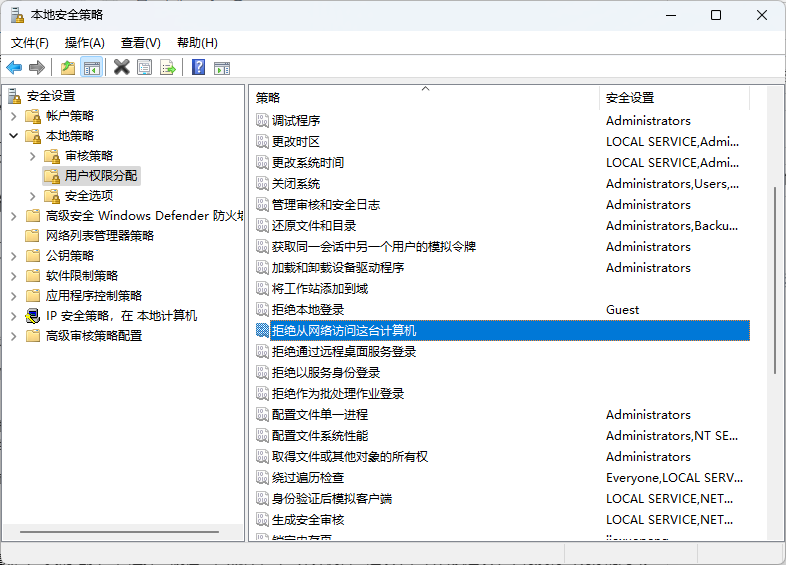Screen dimensions: 786x565
Task: Click the app icon in the title bar
Action: click(x=17, y=15)
